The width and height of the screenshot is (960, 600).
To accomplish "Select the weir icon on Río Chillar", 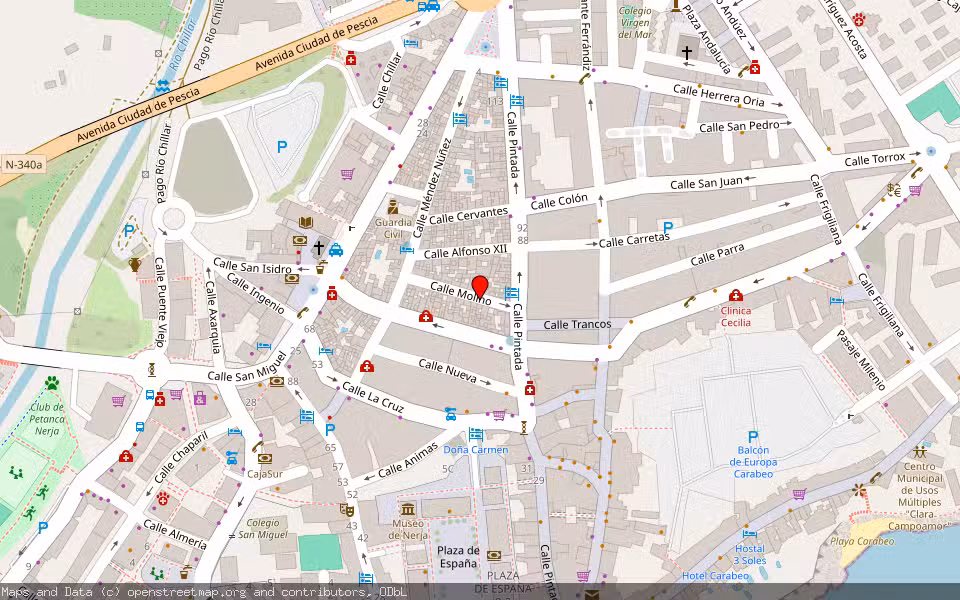I will [162, 86].
